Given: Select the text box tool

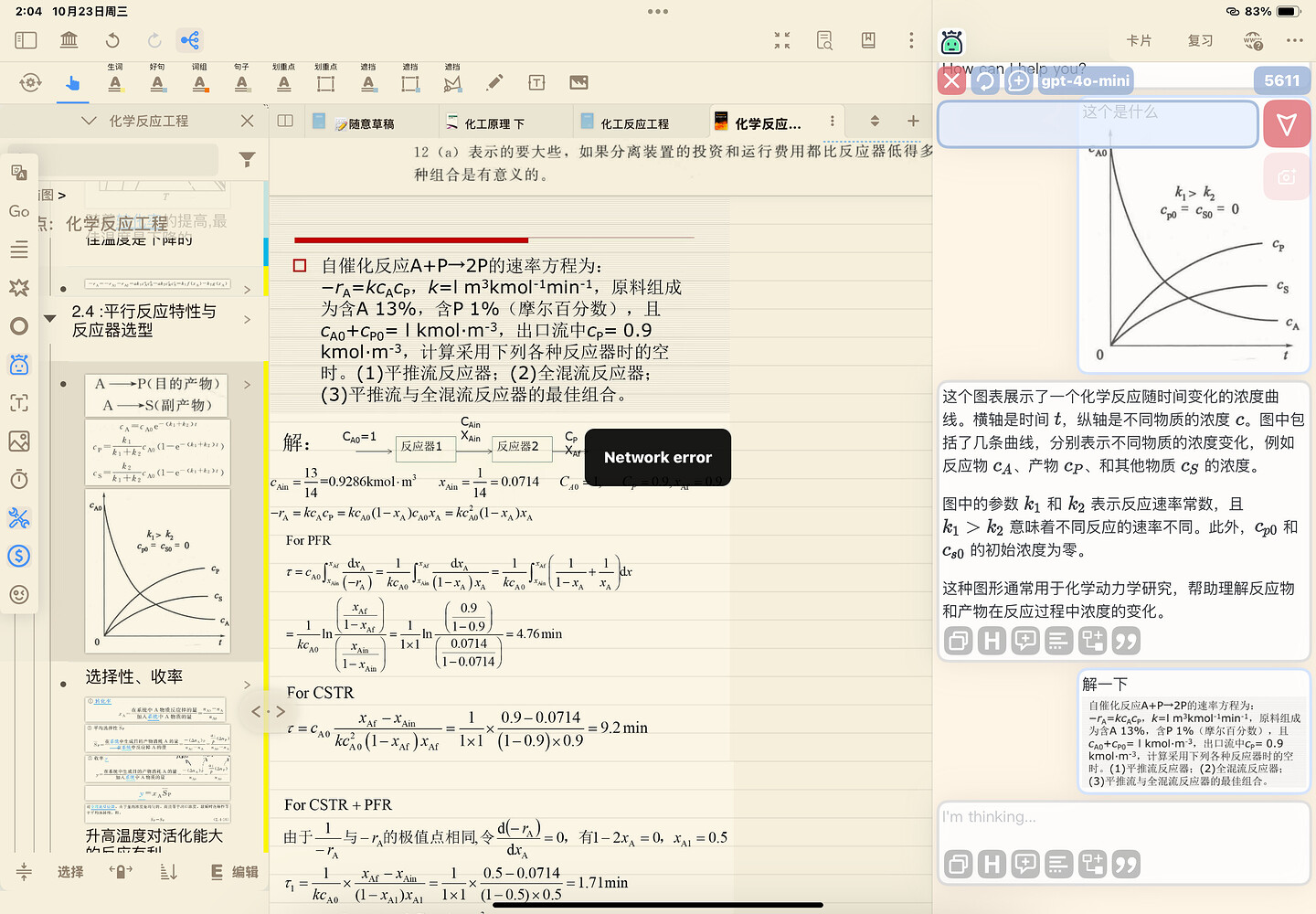Looking at the screenshot, I should click(x=536, y=83).
